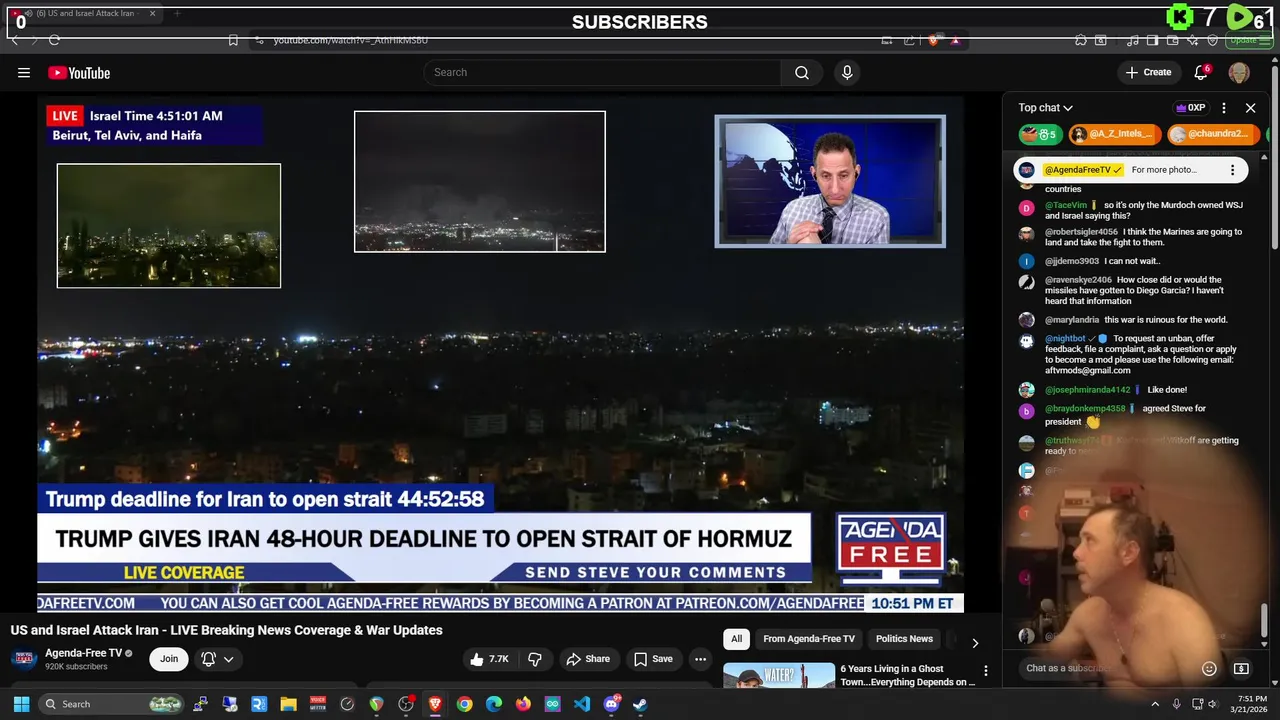Select the Politics News chip
The image size is (1280, 720).
904,639
